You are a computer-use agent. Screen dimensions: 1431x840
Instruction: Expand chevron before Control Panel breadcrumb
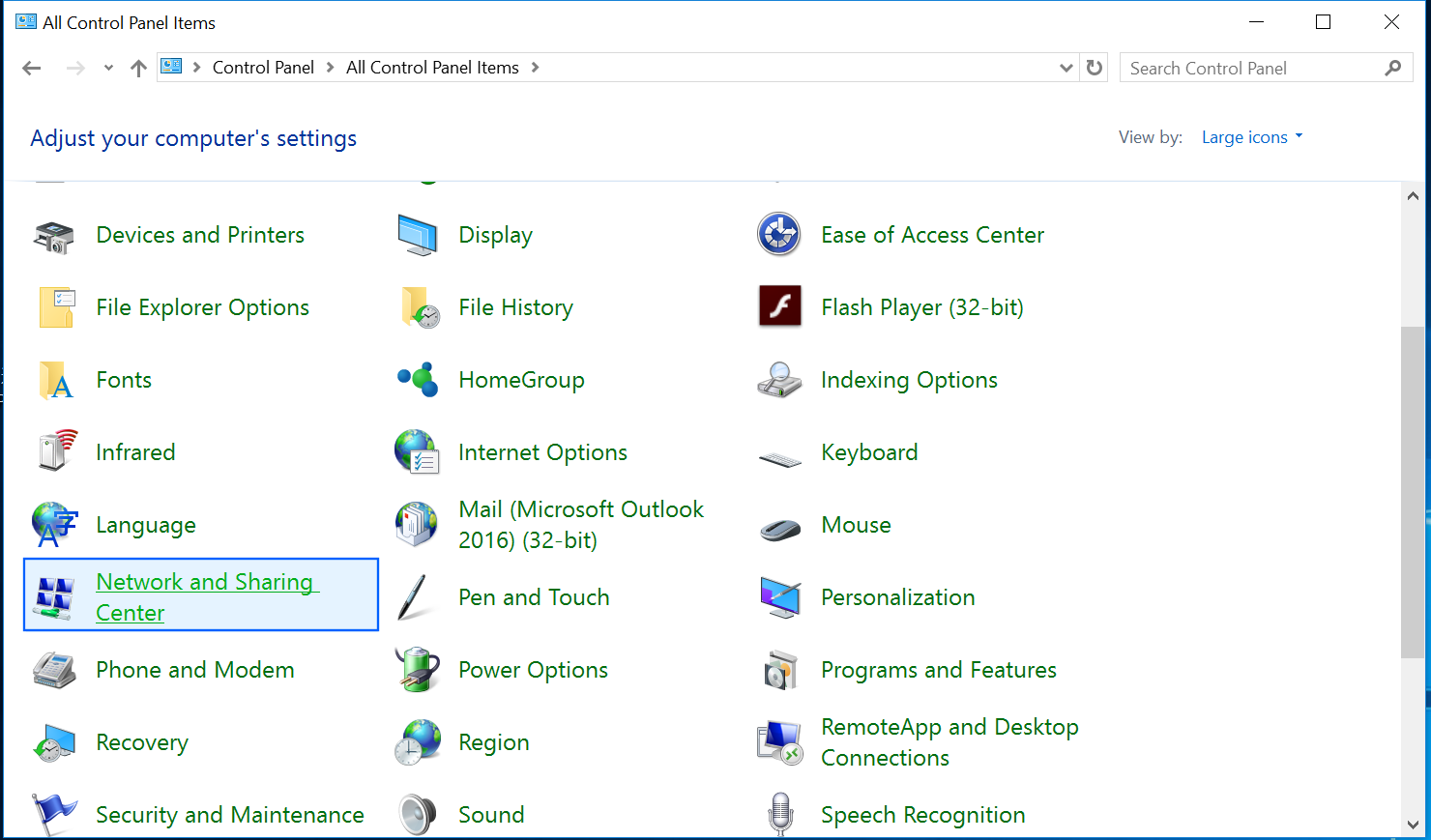197,68
